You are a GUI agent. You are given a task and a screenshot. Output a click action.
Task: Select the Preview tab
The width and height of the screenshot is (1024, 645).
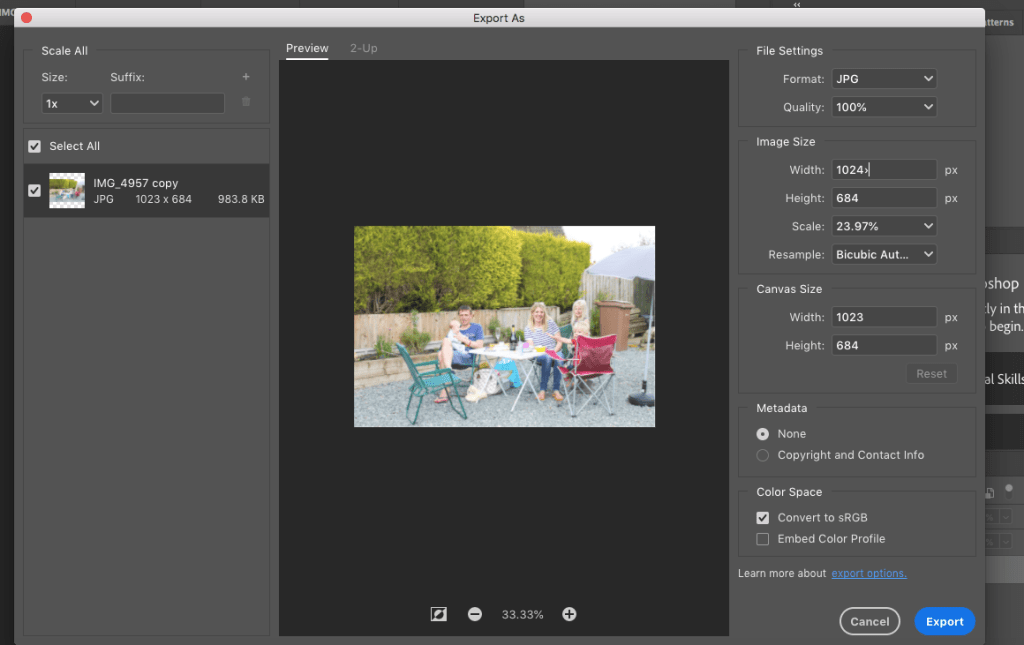(x=307, y=48)
